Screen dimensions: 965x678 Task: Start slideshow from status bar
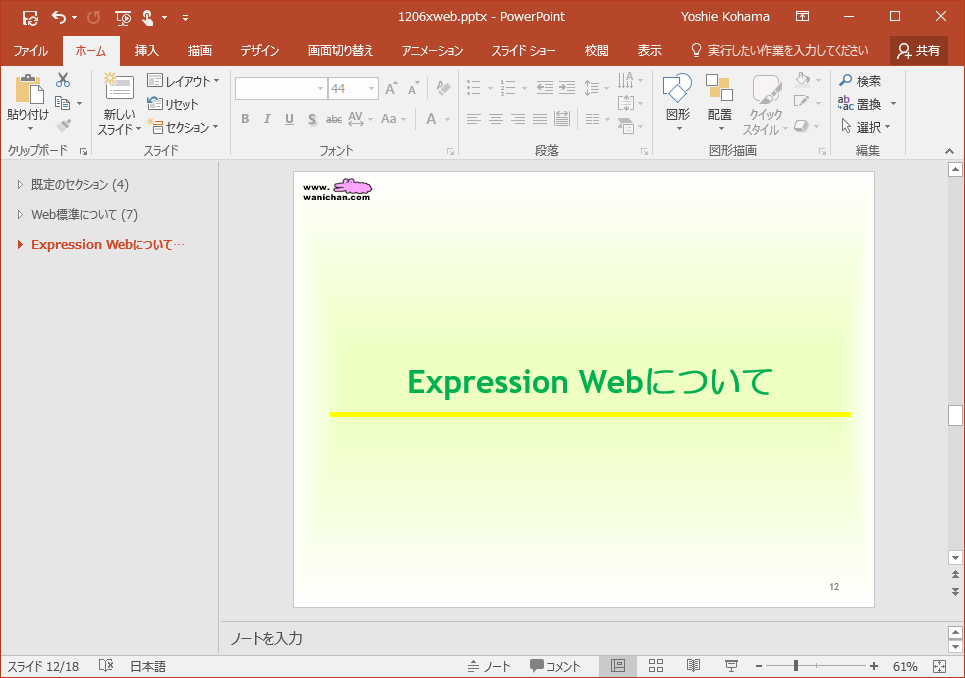731,666
